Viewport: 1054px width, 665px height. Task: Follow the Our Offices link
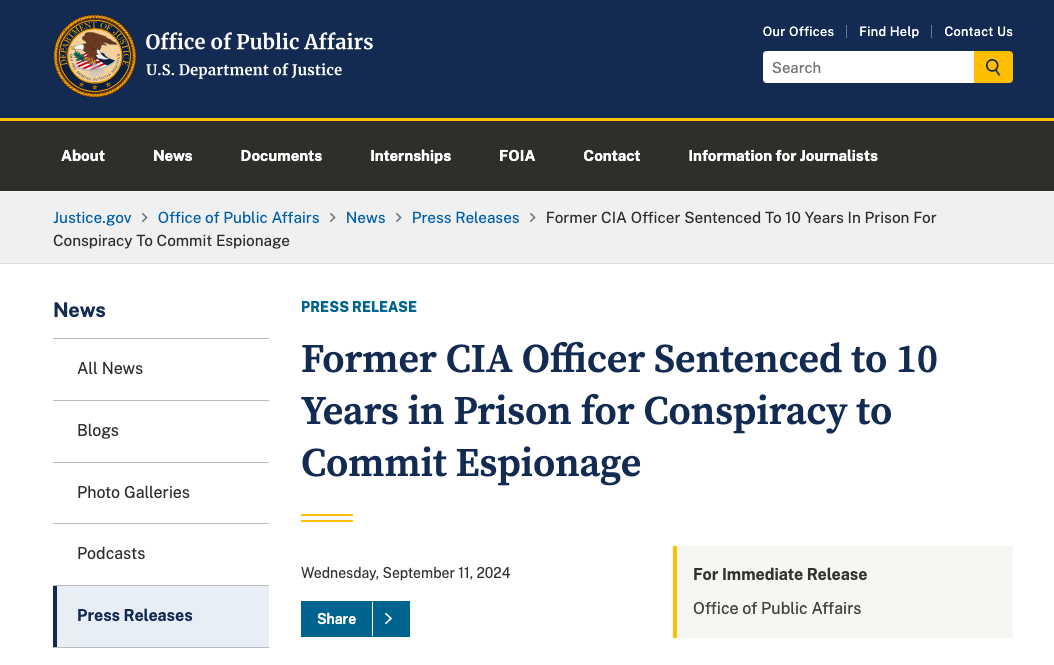click(x=798, y=31)
